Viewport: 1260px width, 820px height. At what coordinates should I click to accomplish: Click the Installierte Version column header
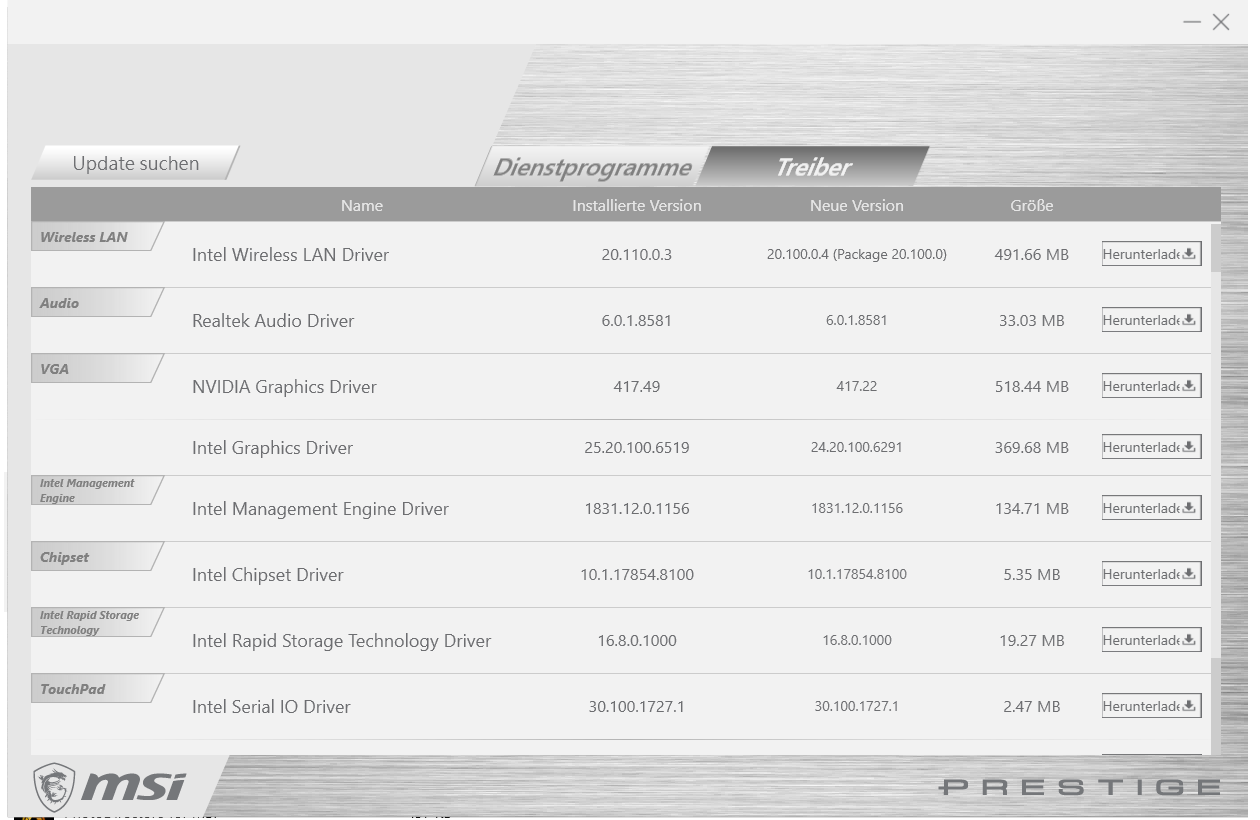tap(636, 206)
